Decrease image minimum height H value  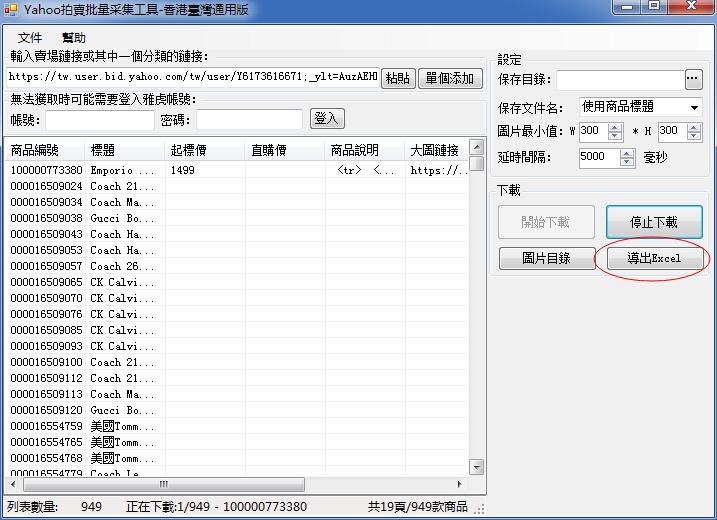[x=694, y=136]
